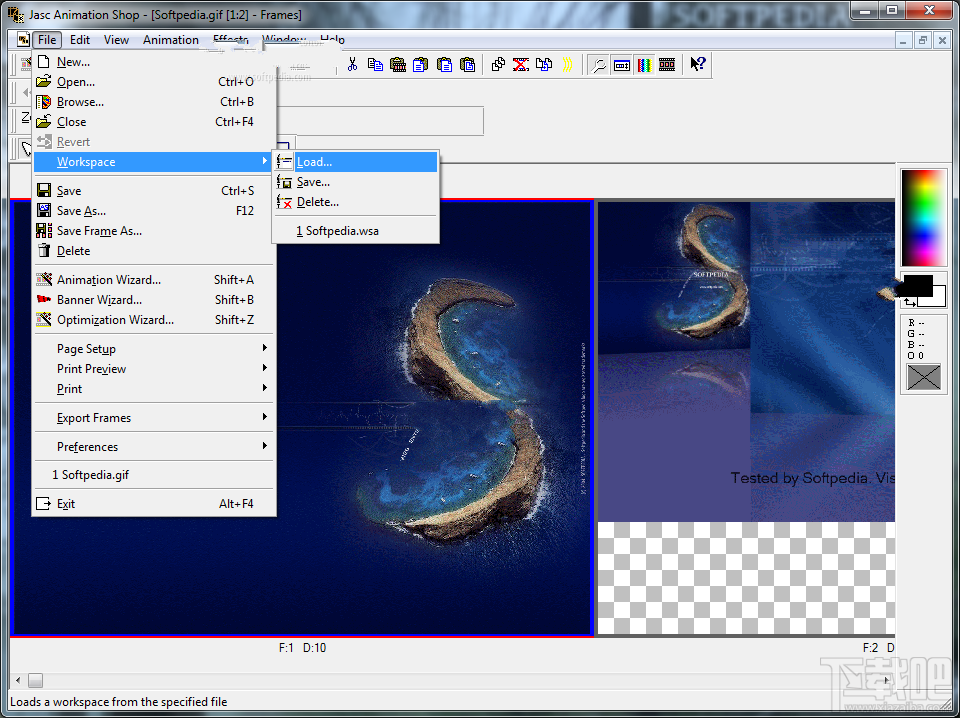Click the Copy icon in the toolbar
Viewport: 960px width, 718px height.
pyautogui.click(x=376, y=64)
